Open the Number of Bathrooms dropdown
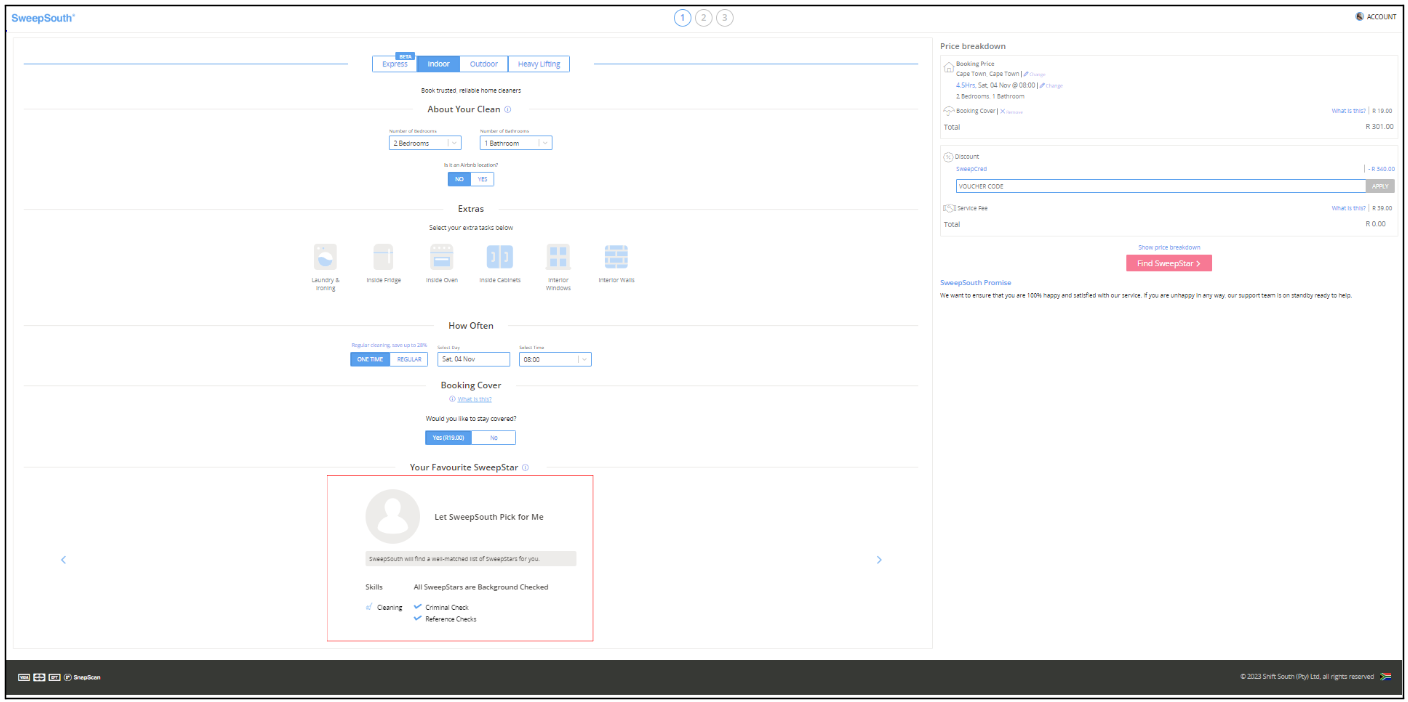Image resolution: width=1408 pixels, height=702 pixels. [x=516, y=143]
